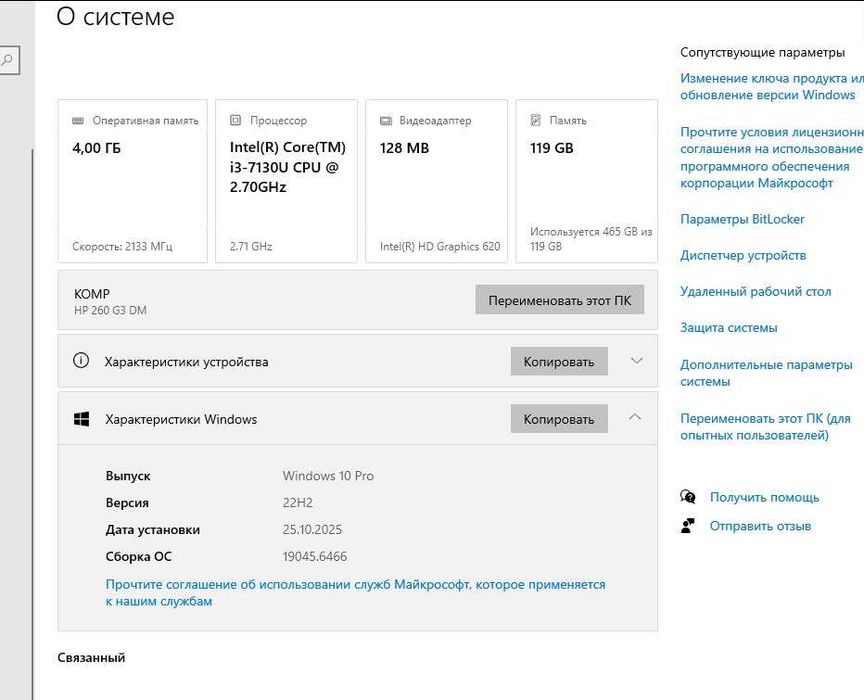Viewport: 864px width, 700px height.
Task: Copy Windows specifications with Копировать button
Action: (559, 419)
